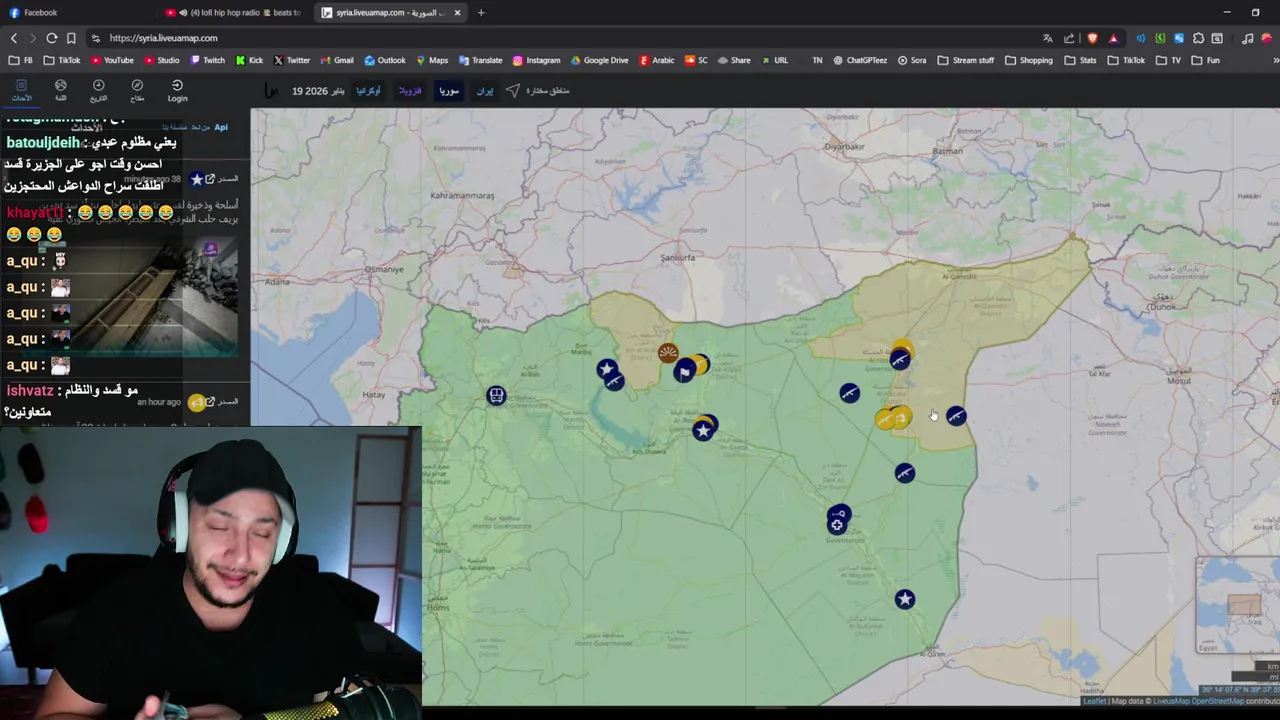Open the history clock icon

[98, 90]
